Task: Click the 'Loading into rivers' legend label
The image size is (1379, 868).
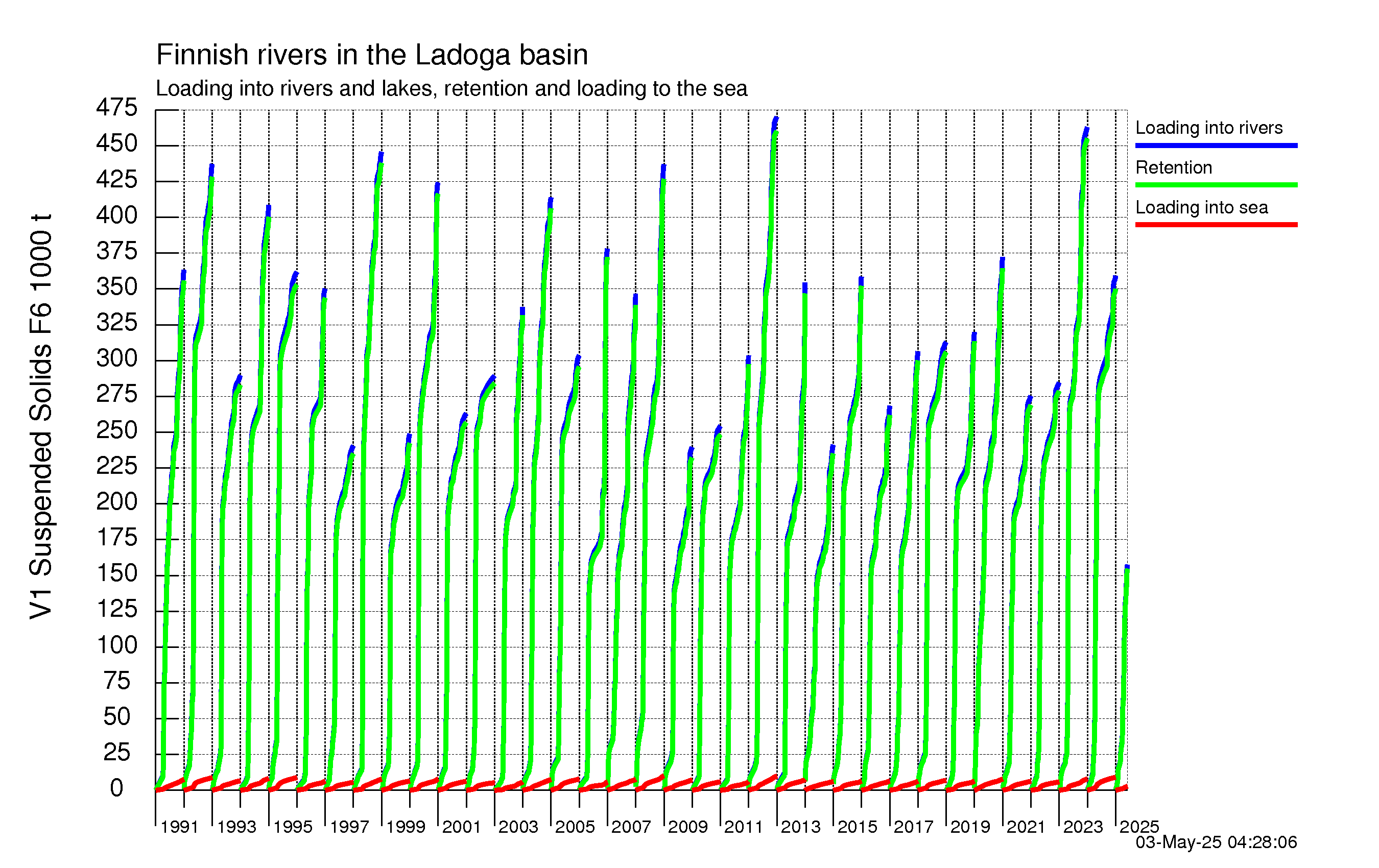Action: [1208, 128]
